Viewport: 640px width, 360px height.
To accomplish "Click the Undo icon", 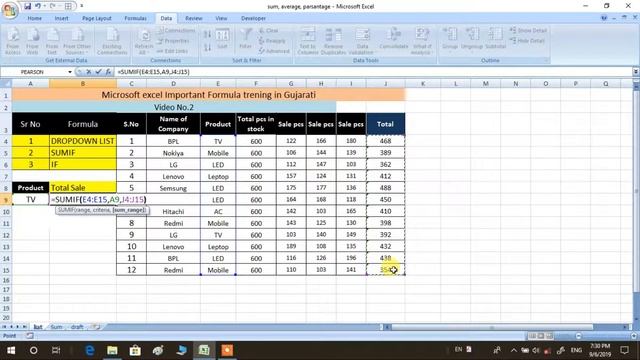I will pyautogui.click(x=38, y=6).
